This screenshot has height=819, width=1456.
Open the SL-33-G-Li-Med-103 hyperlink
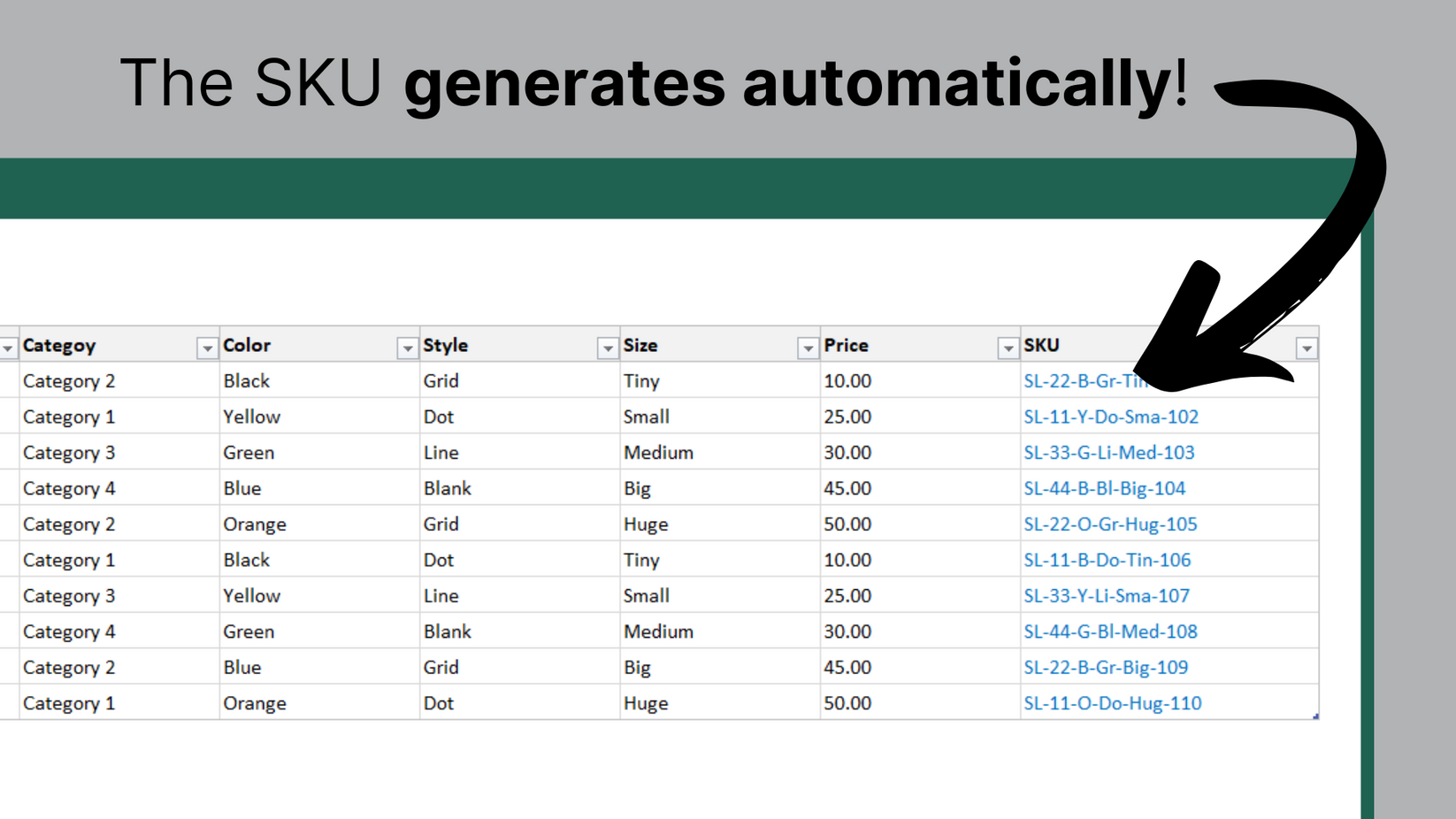point(1109,452)
